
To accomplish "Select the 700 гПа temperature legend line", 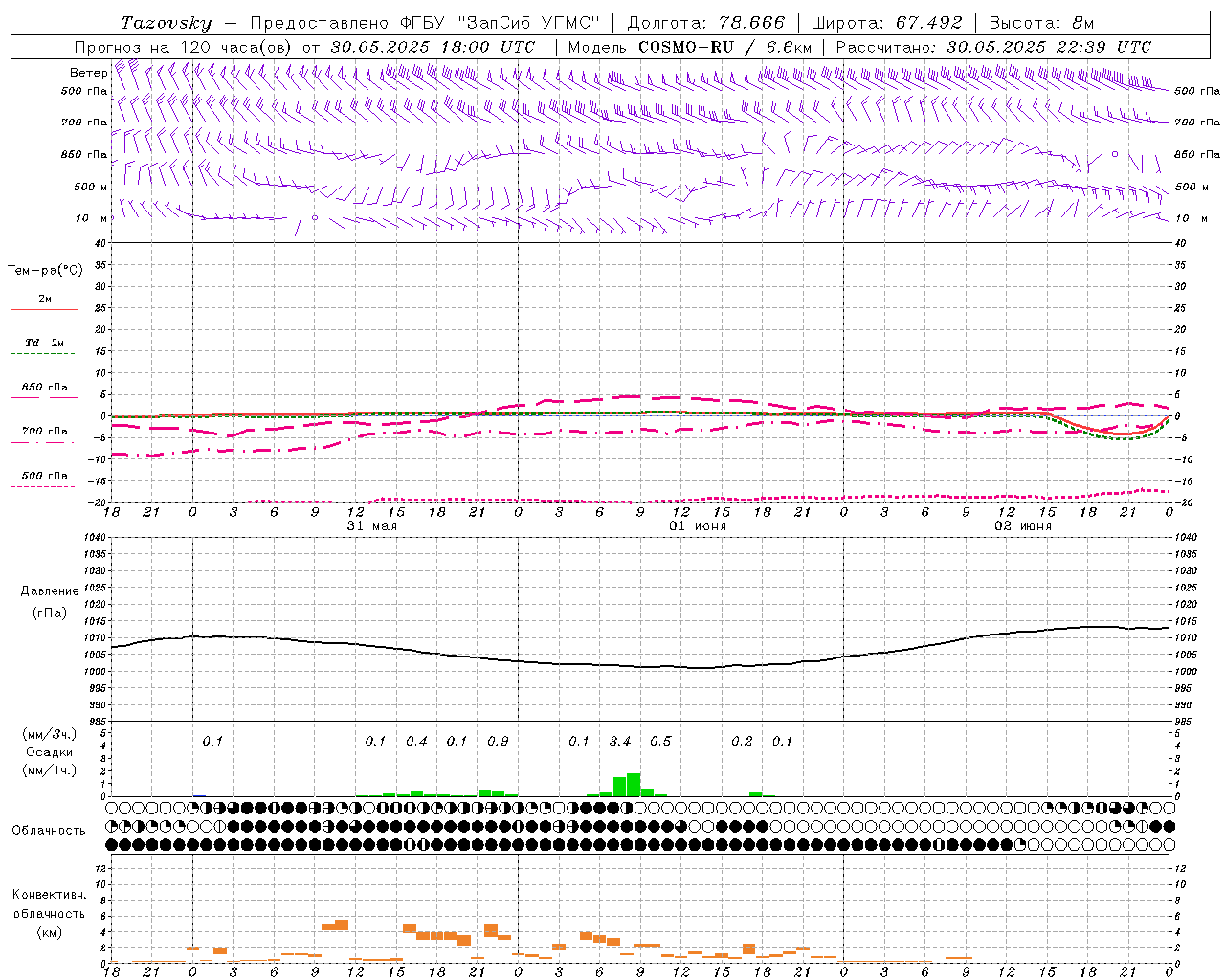I will pyautogui.click(x=44, y=441).
